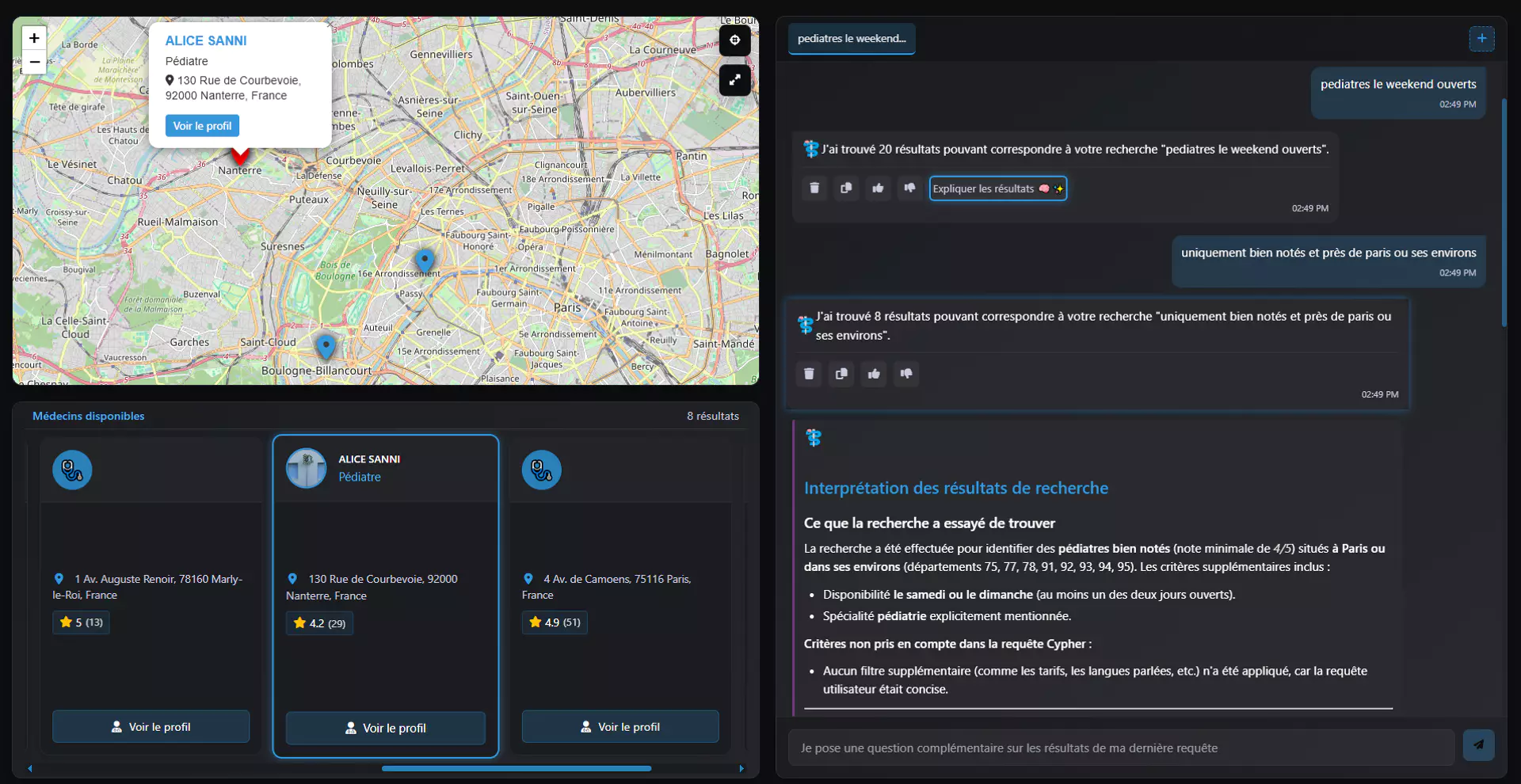1521x784 pixels.
Task: Click assistant logo beside interpretation message
Action: [x=814, y=438]
